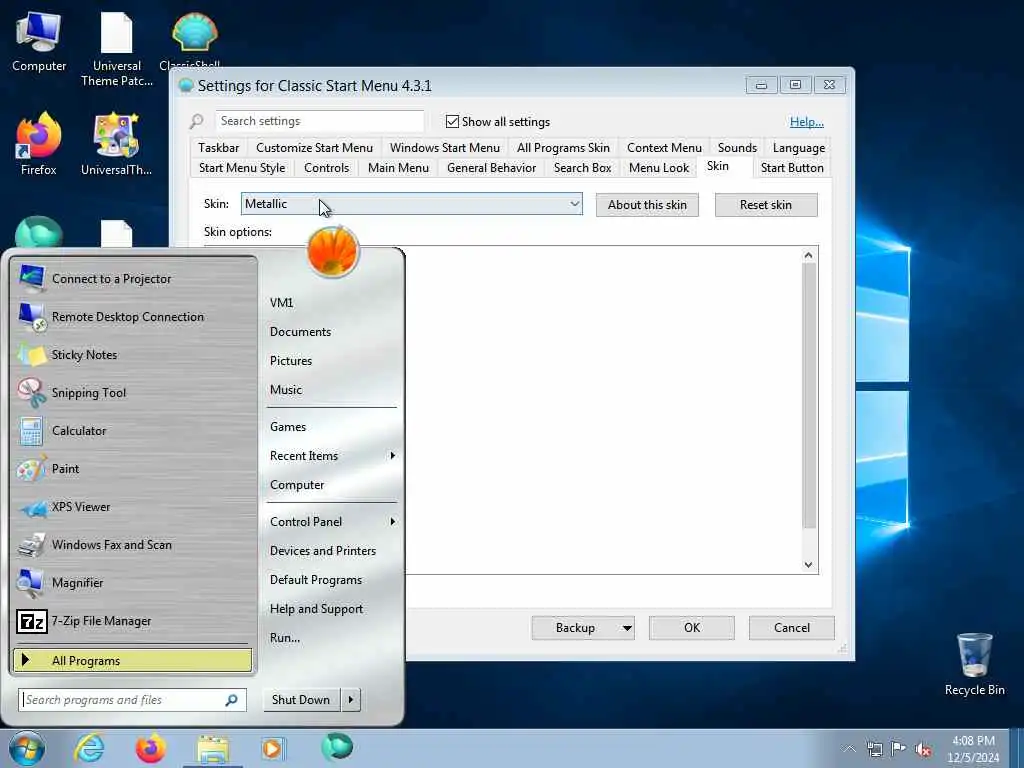
Task: Open the UniversalTh... desktop icon
Action: [x=116, y=144]
